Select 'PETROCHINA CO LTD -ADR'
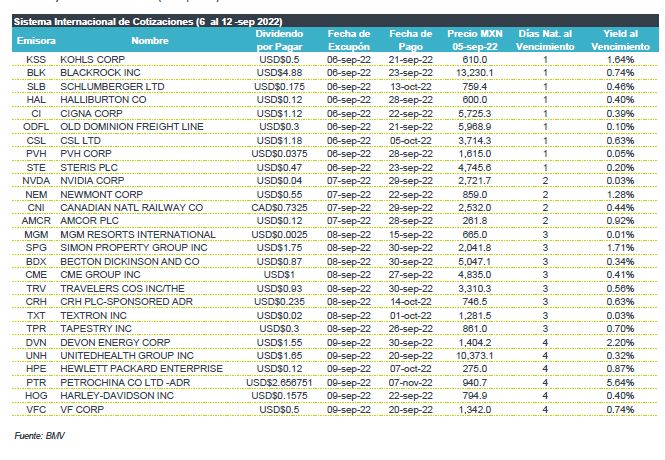The width and height of the screenshot is (665, 460). tap(125, 383)
